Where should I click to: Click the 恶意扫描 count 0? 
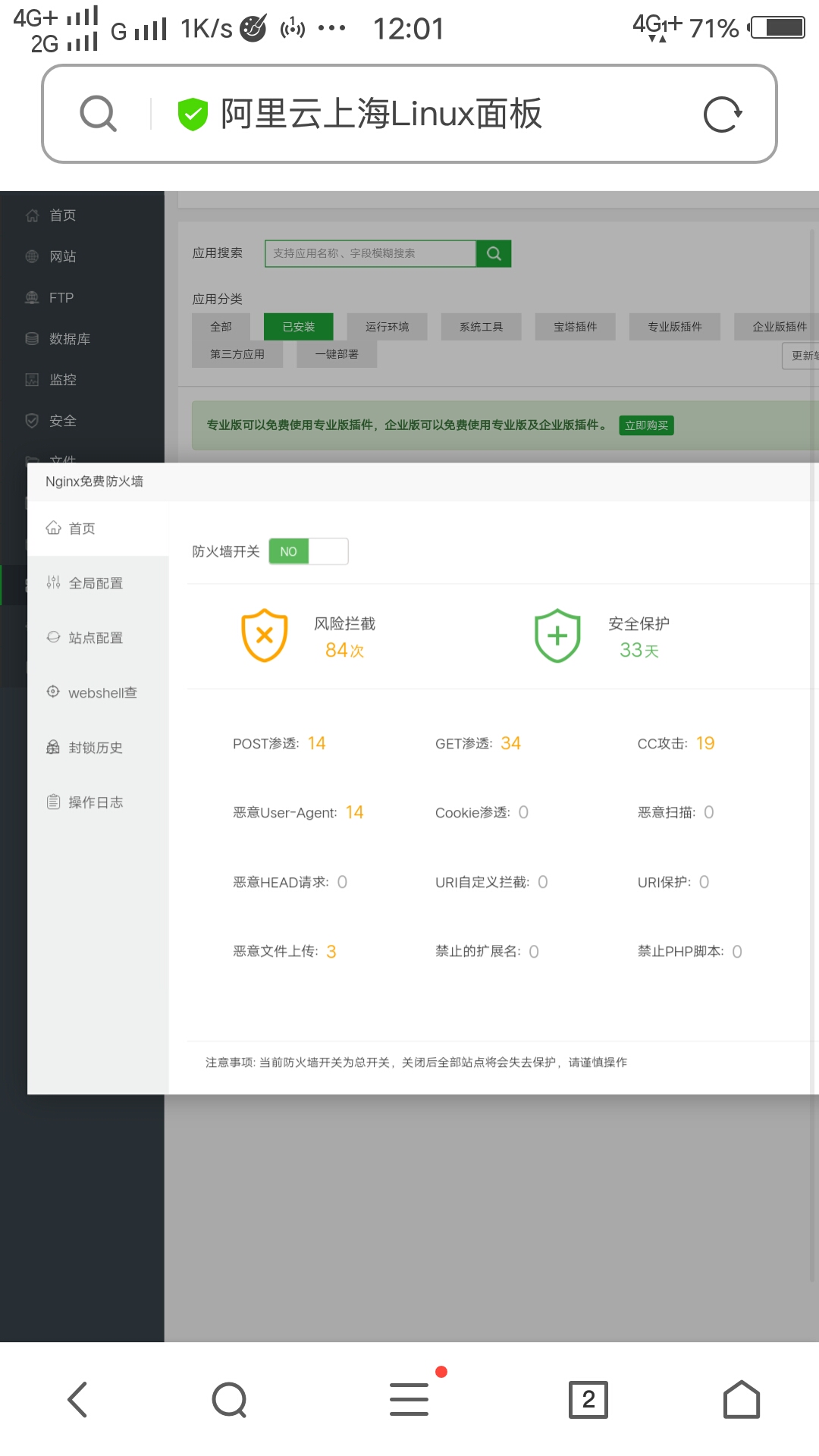[x=708, y=812]
